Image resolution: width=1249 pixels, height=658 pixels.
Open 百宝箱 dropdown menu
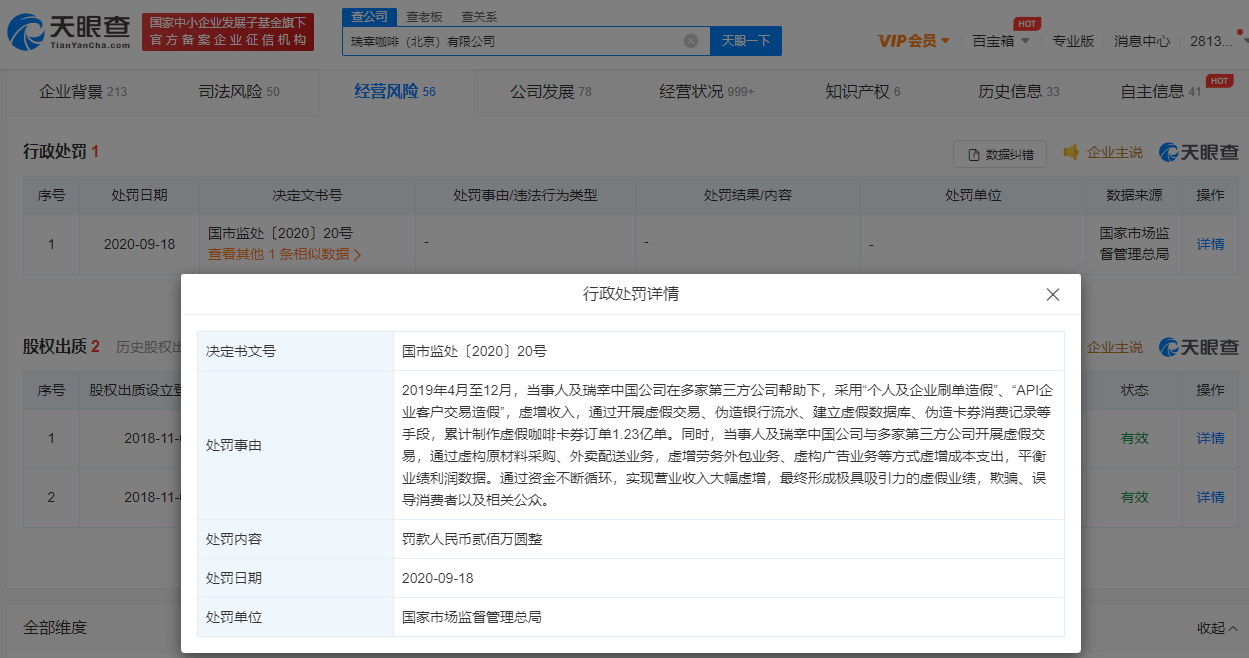click(1000, 41)
